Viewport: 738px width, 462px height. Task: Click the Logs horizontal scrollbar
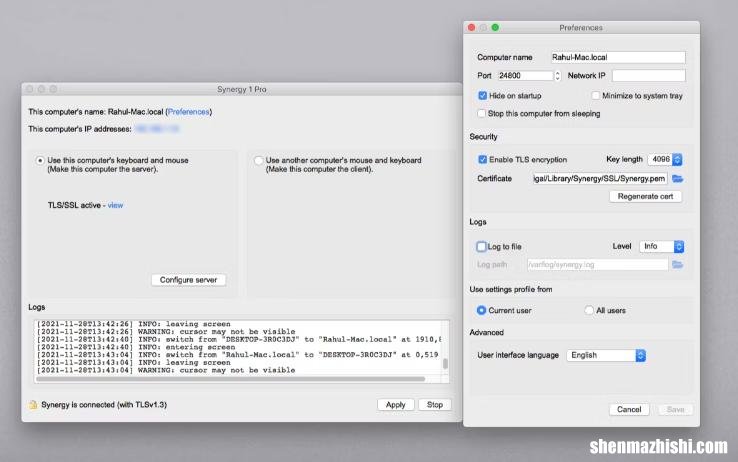pos(231,379)
